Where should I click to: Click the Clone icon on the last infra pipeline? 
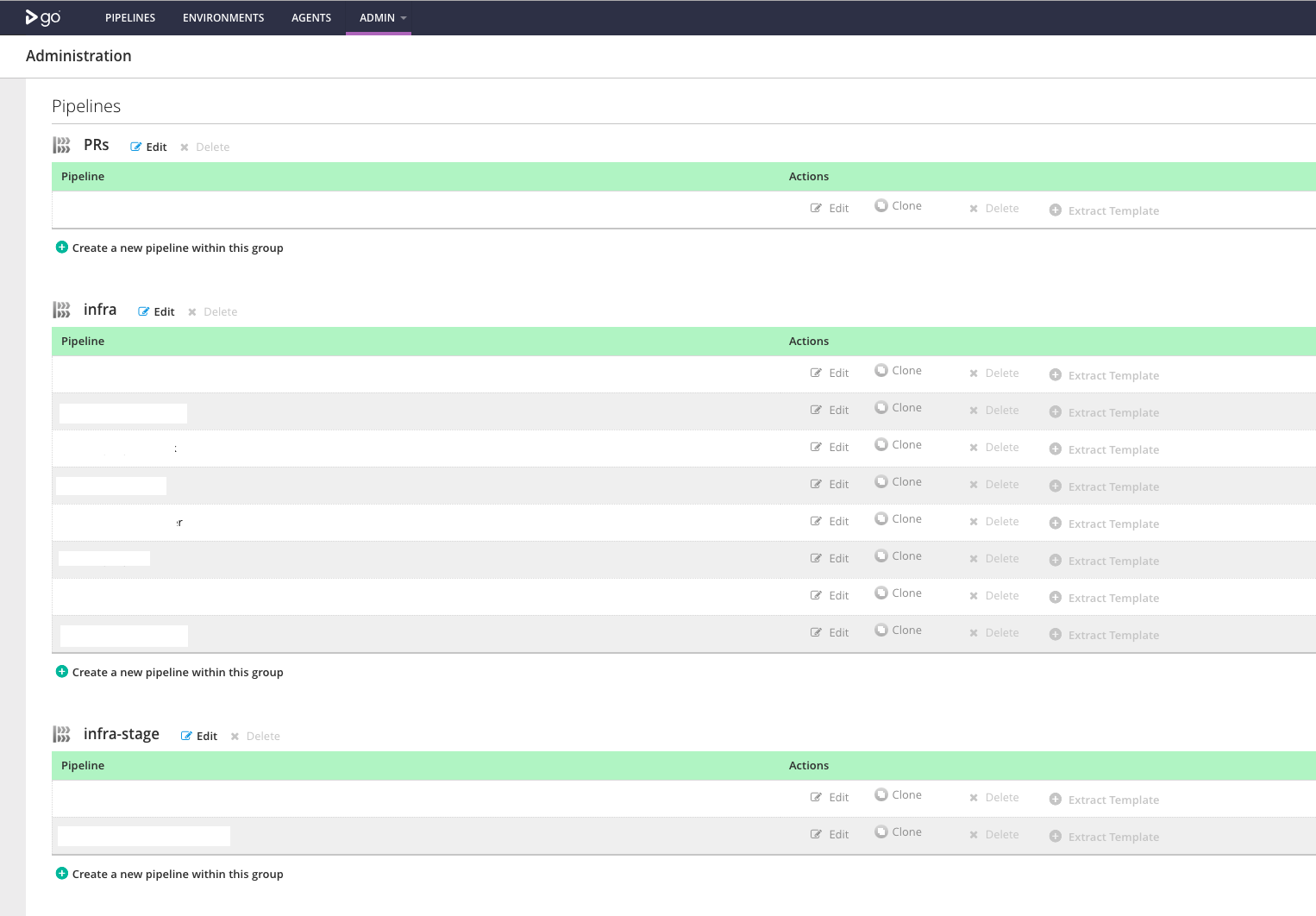coord(880,630)
